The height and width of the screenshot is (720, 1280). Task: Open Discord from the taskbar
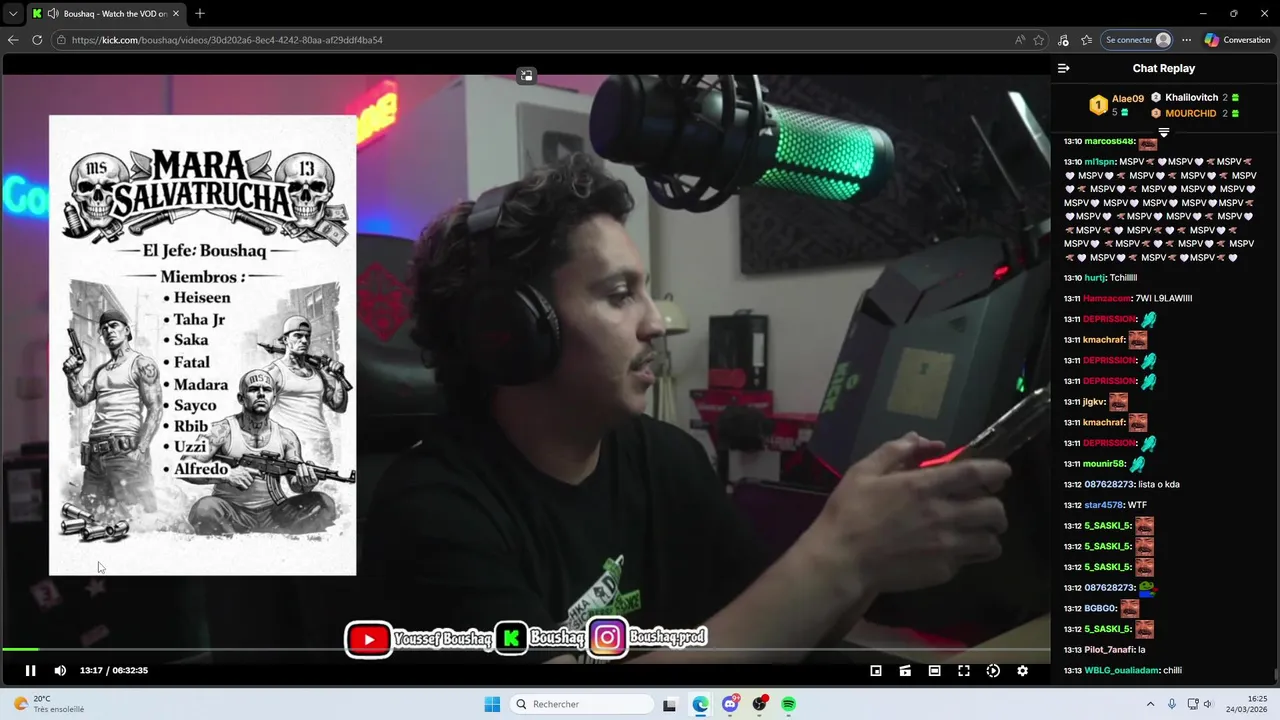[x=730, y=704]
